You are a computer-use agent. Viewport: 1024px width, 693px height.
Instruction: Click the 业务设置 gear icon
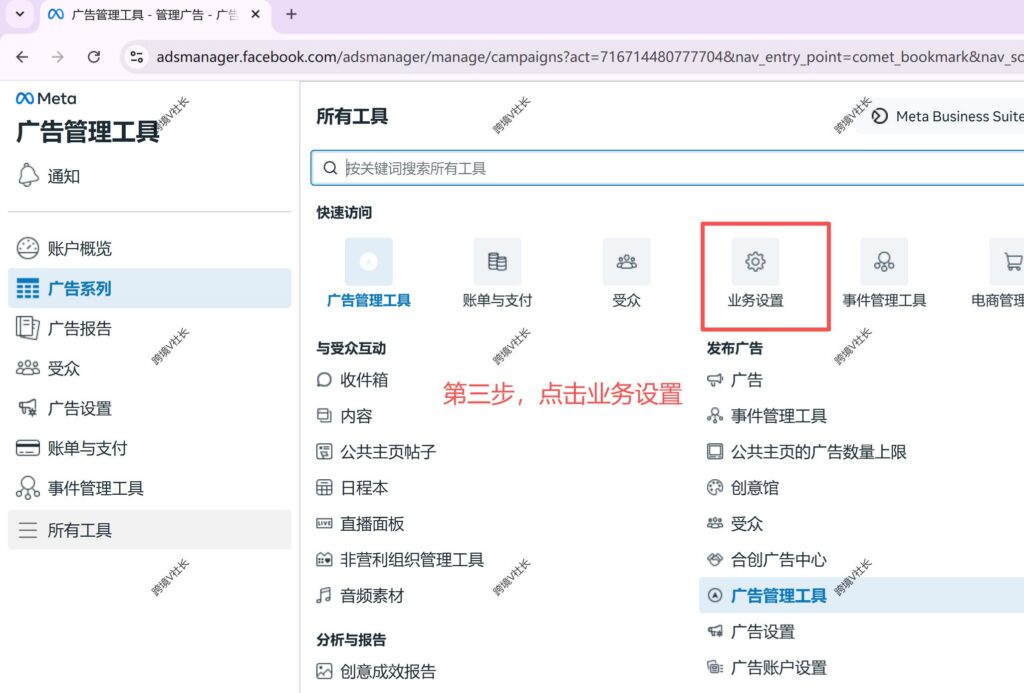tap(755, 262)
